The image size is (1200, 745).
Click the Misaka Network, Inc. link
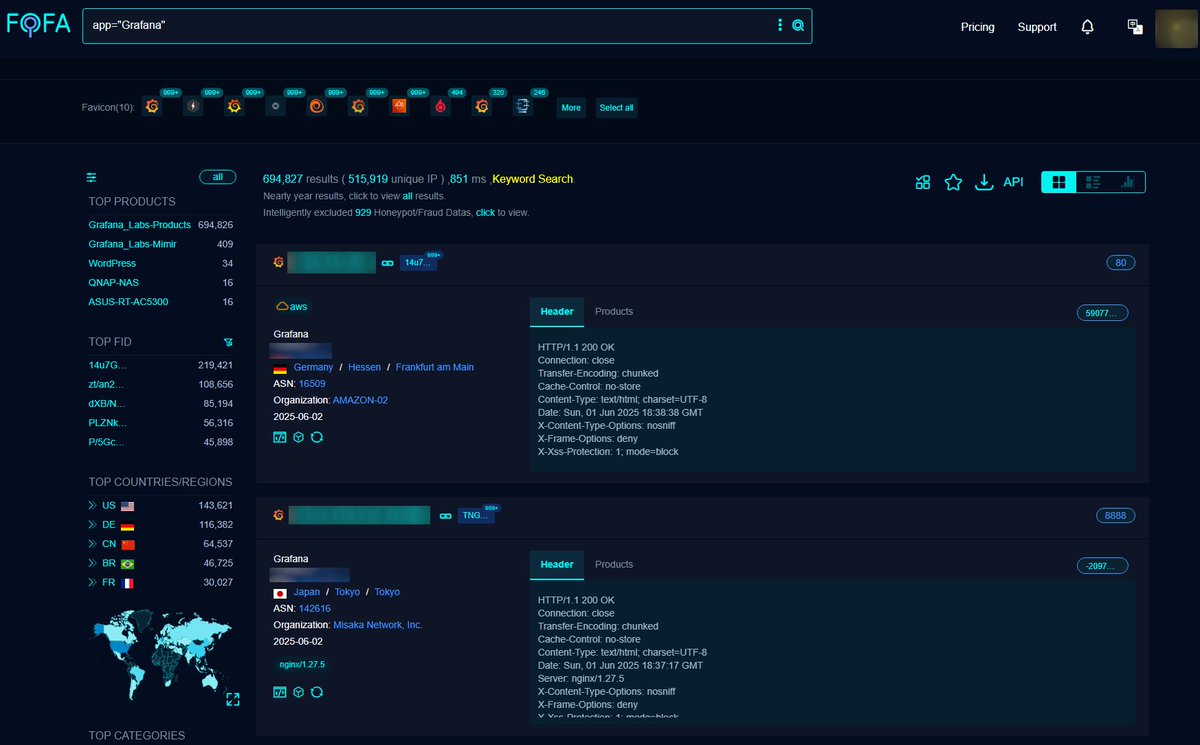click(378, 625)
